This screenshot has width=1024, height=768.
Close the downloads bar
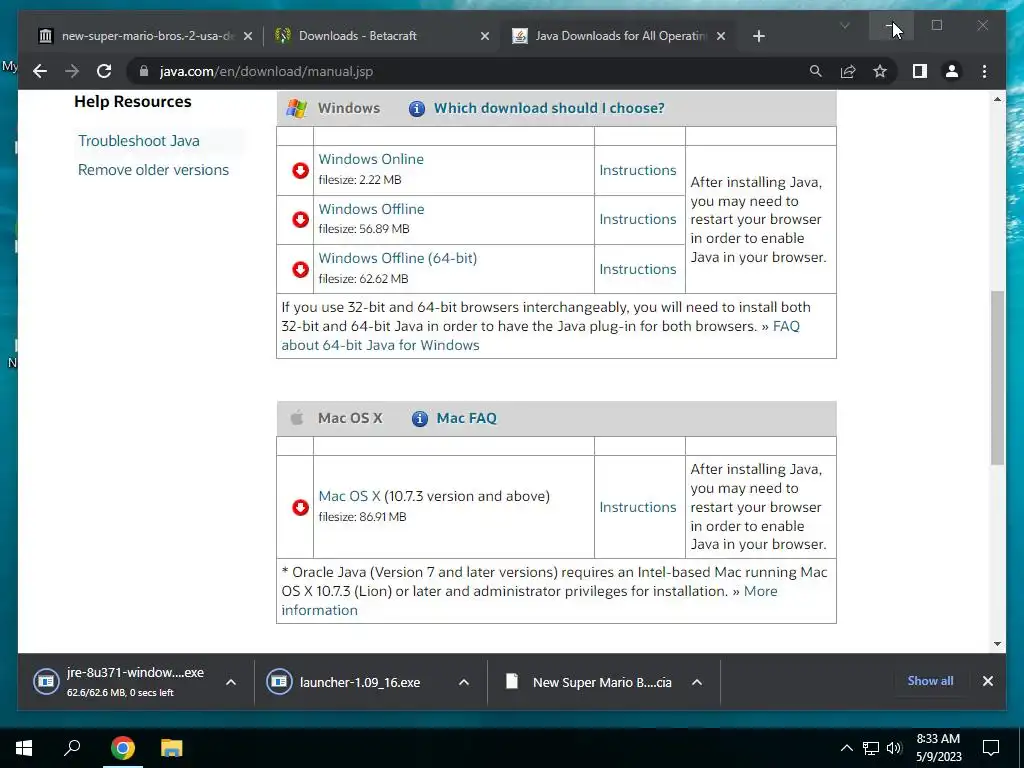tap(987, 681)
